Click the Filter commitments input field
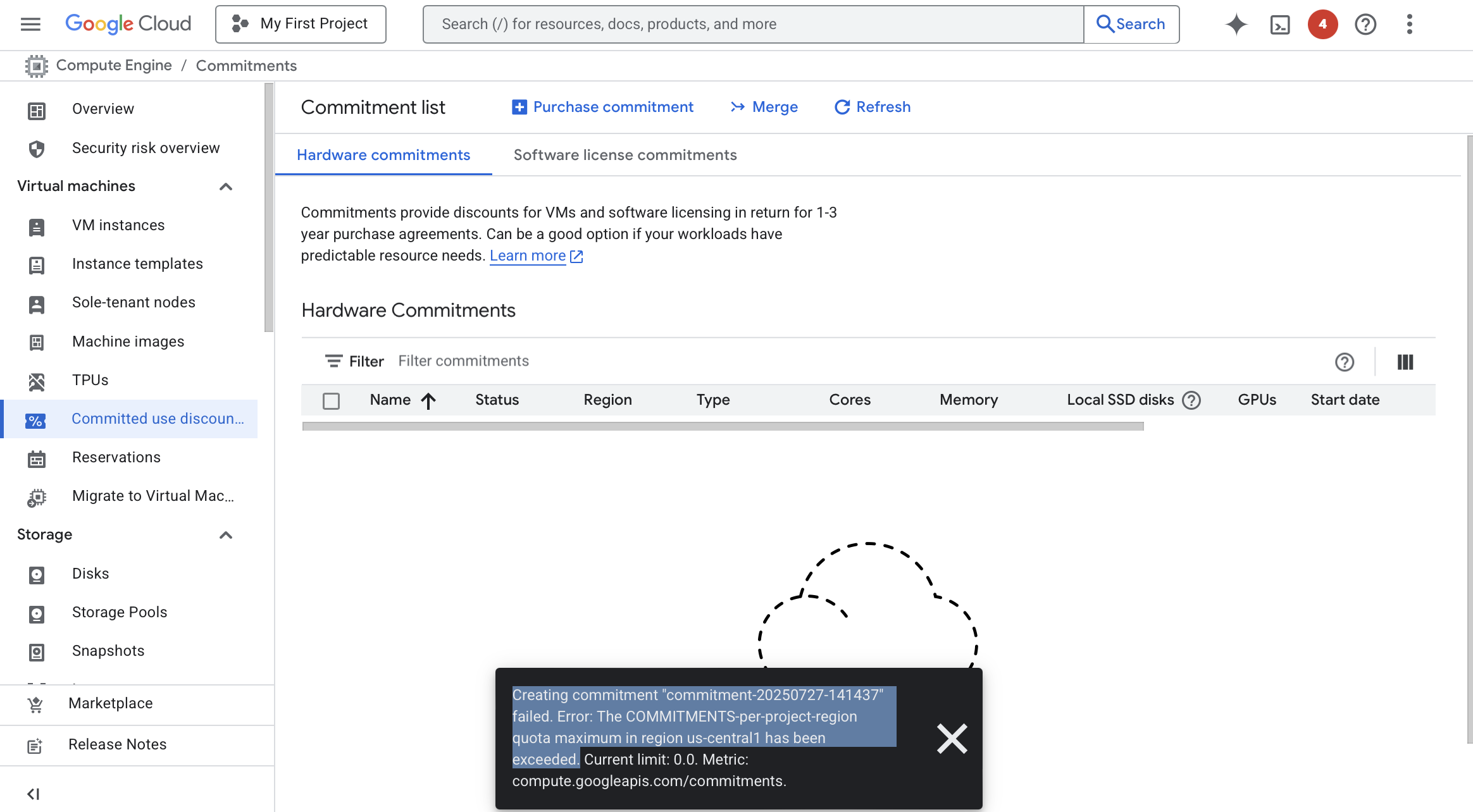This screenshot has width=1473, height=812. point(823,361)
